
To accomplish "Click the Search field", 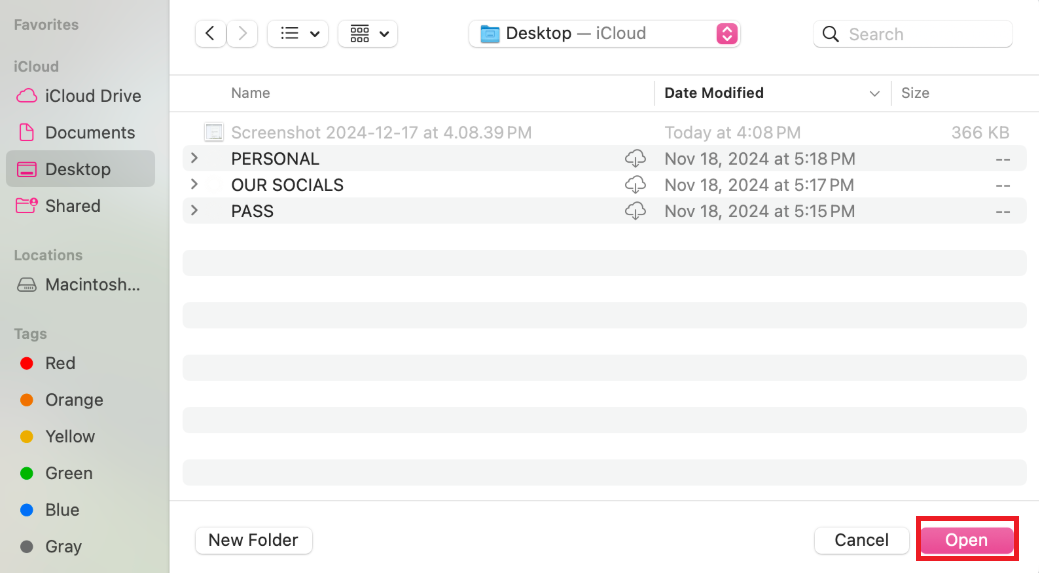I will tap(912, 34).
